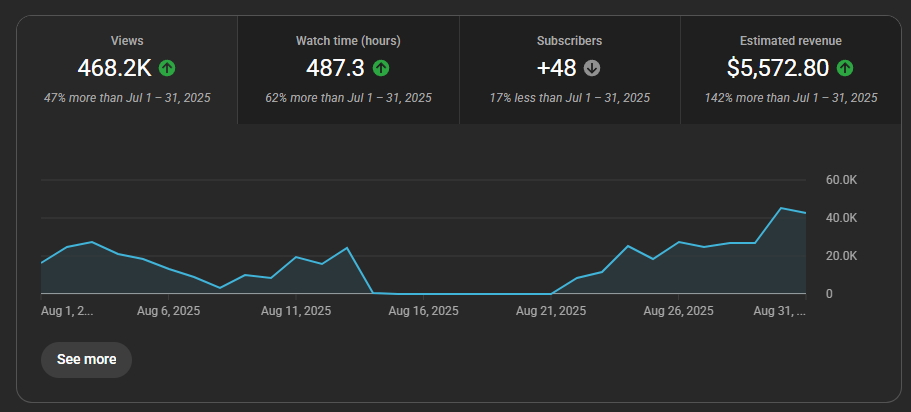Select the Aug 16, 2025 date marker

pyautogui.click(x=423, y=311)
